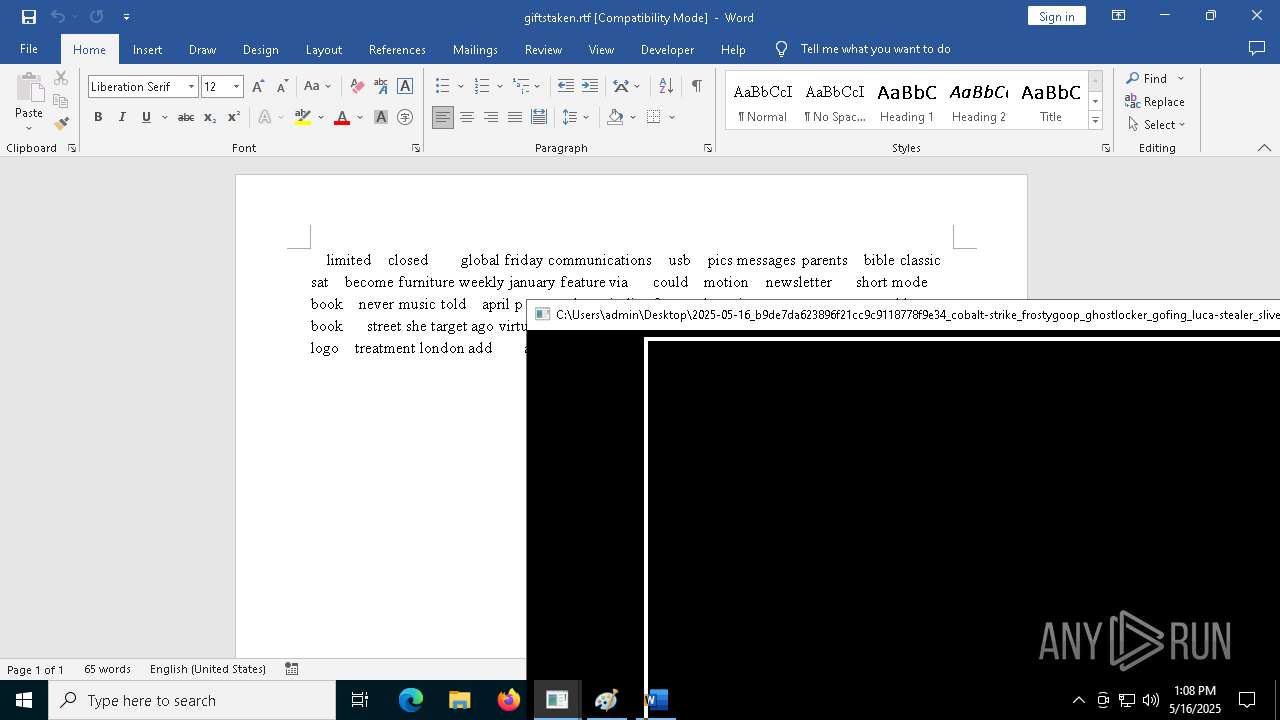The height and width of the screenshot is (720, 1280).
Task: Click the macro recording status bar icon
Action: 292,669
